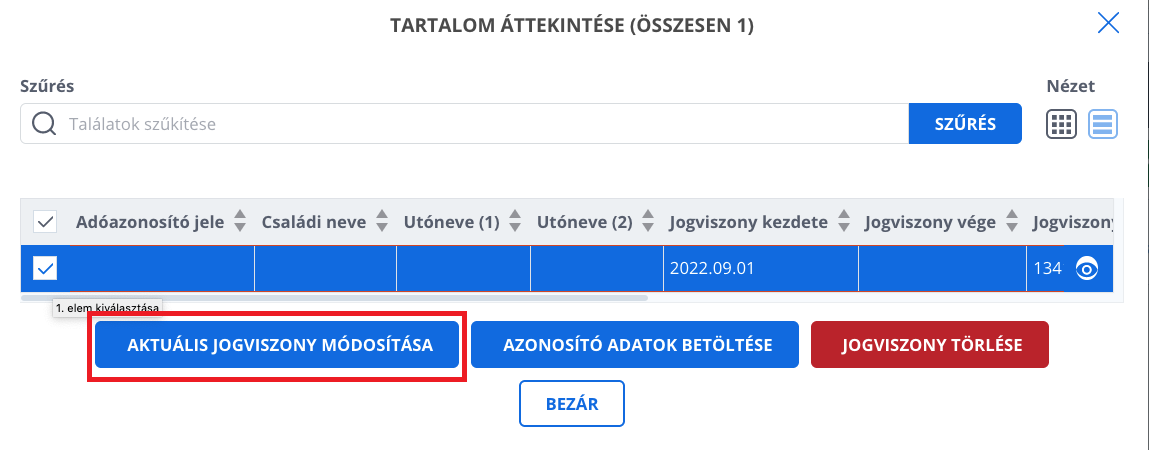Sort by Jogviszony kezdete column arrows
1149x450 pixels.
(844, 221)
